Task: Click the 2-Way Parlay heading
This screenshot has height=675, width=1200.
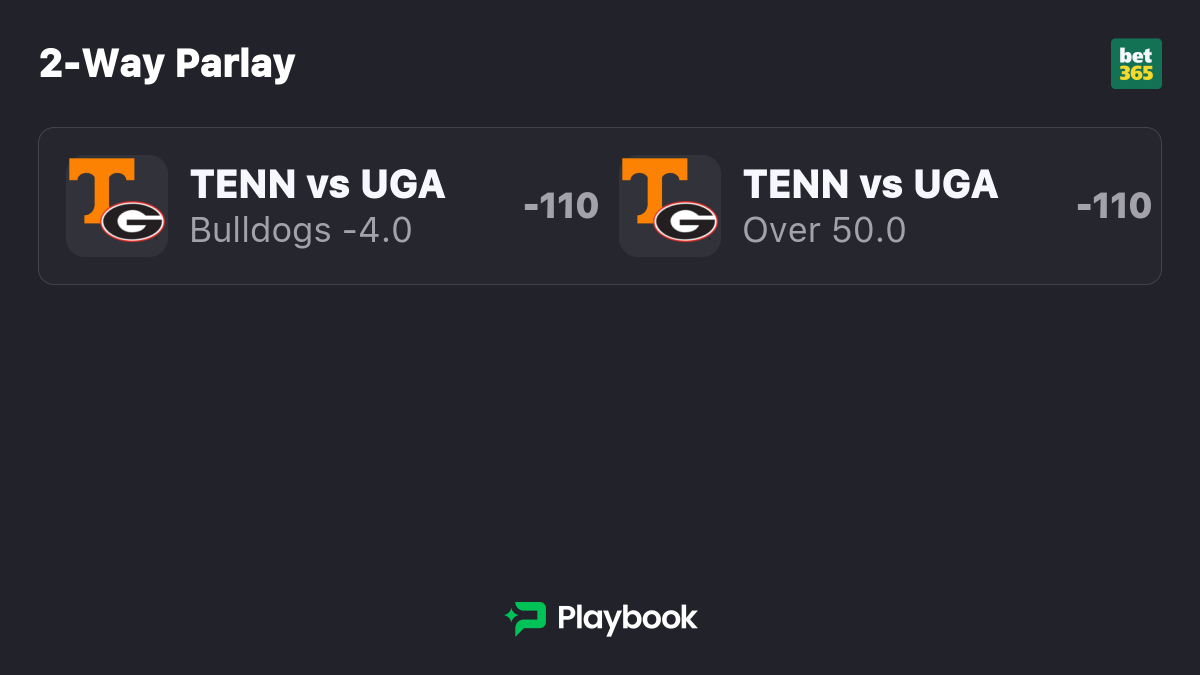Action: point(167,64)
